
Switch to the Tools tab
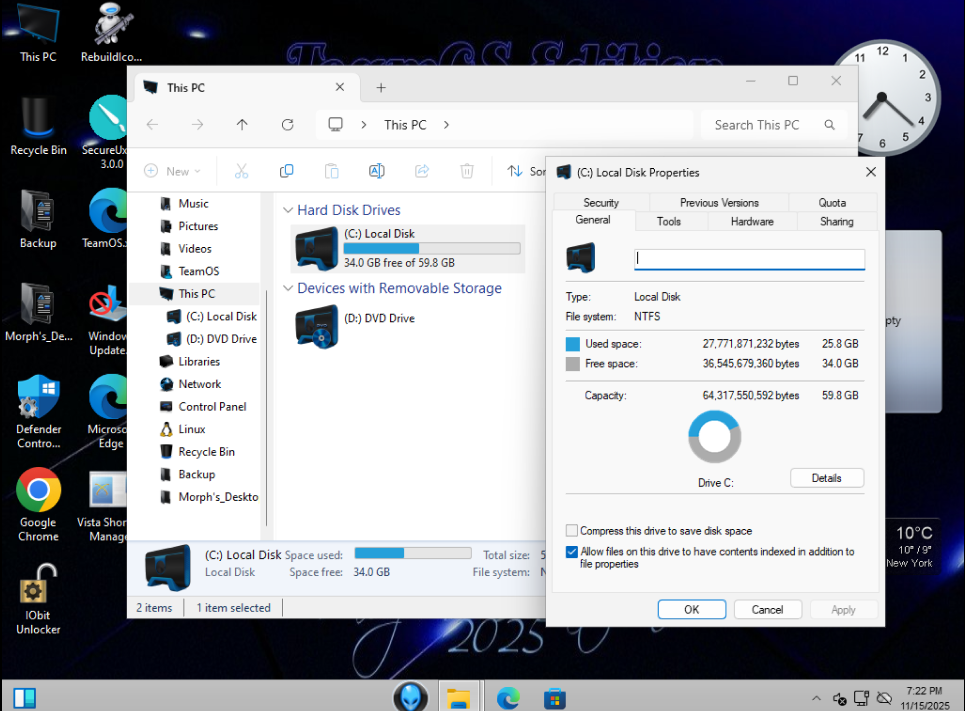coord(669,221)
